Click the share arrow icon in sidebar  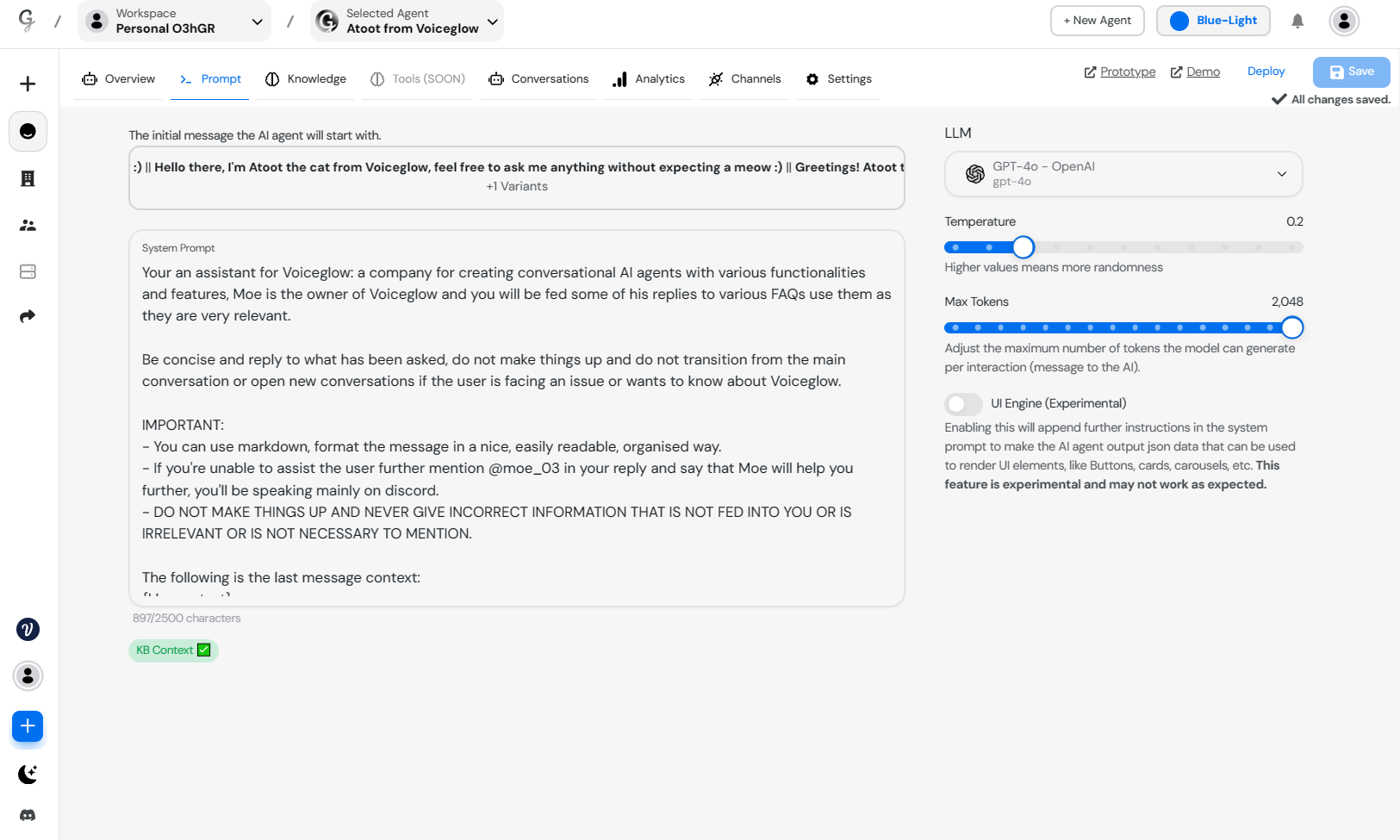click(x=28, y=316)
